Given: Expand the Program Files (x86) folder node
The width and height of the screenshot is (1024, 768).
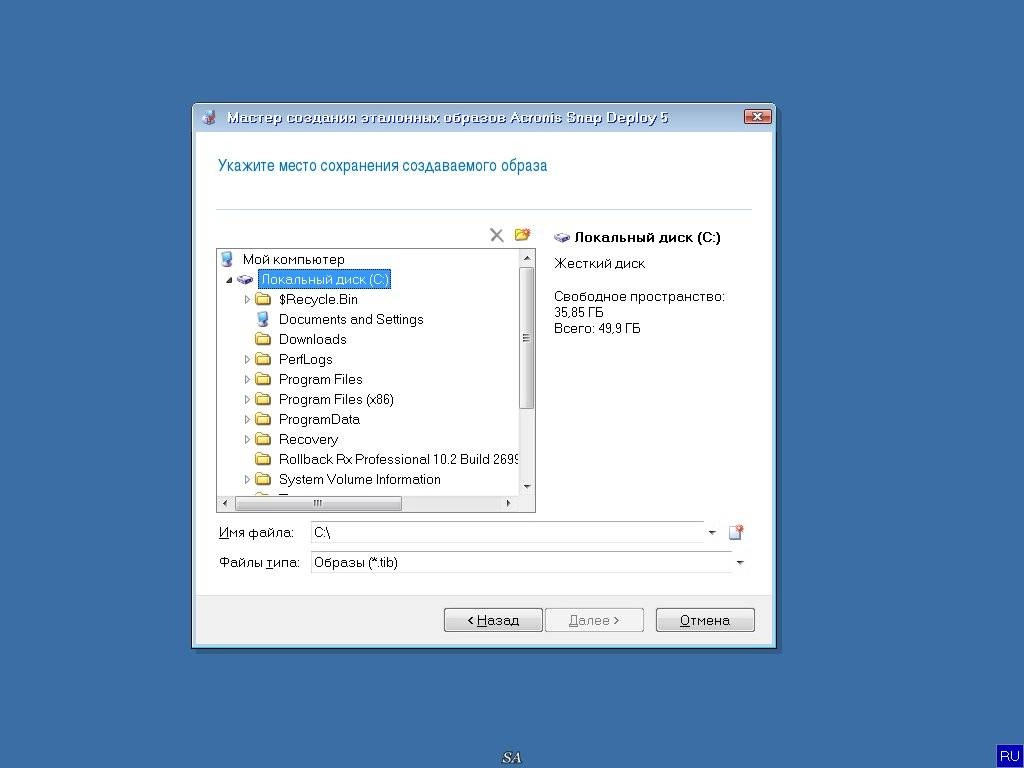Looking at the screenshot, I should 247,399.
